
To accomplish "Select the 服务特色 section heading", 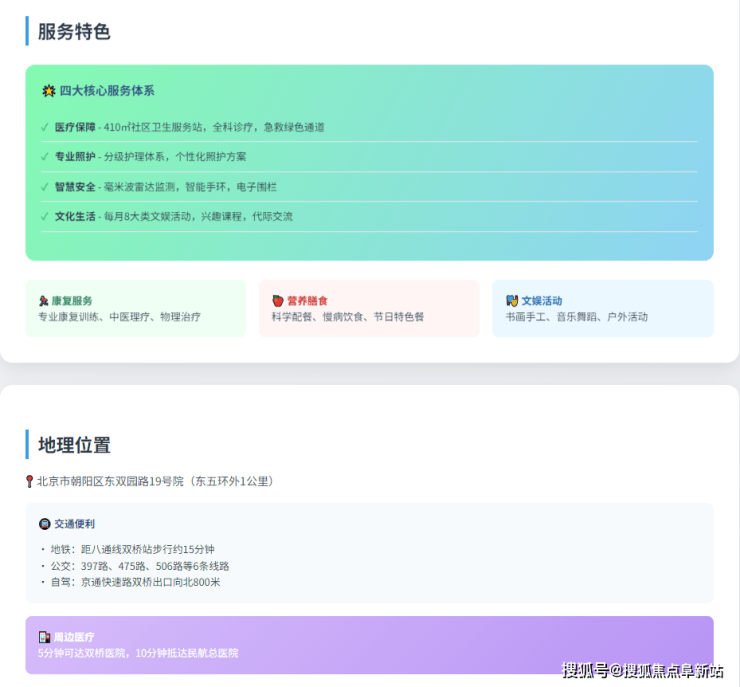I will click(74, 31).
